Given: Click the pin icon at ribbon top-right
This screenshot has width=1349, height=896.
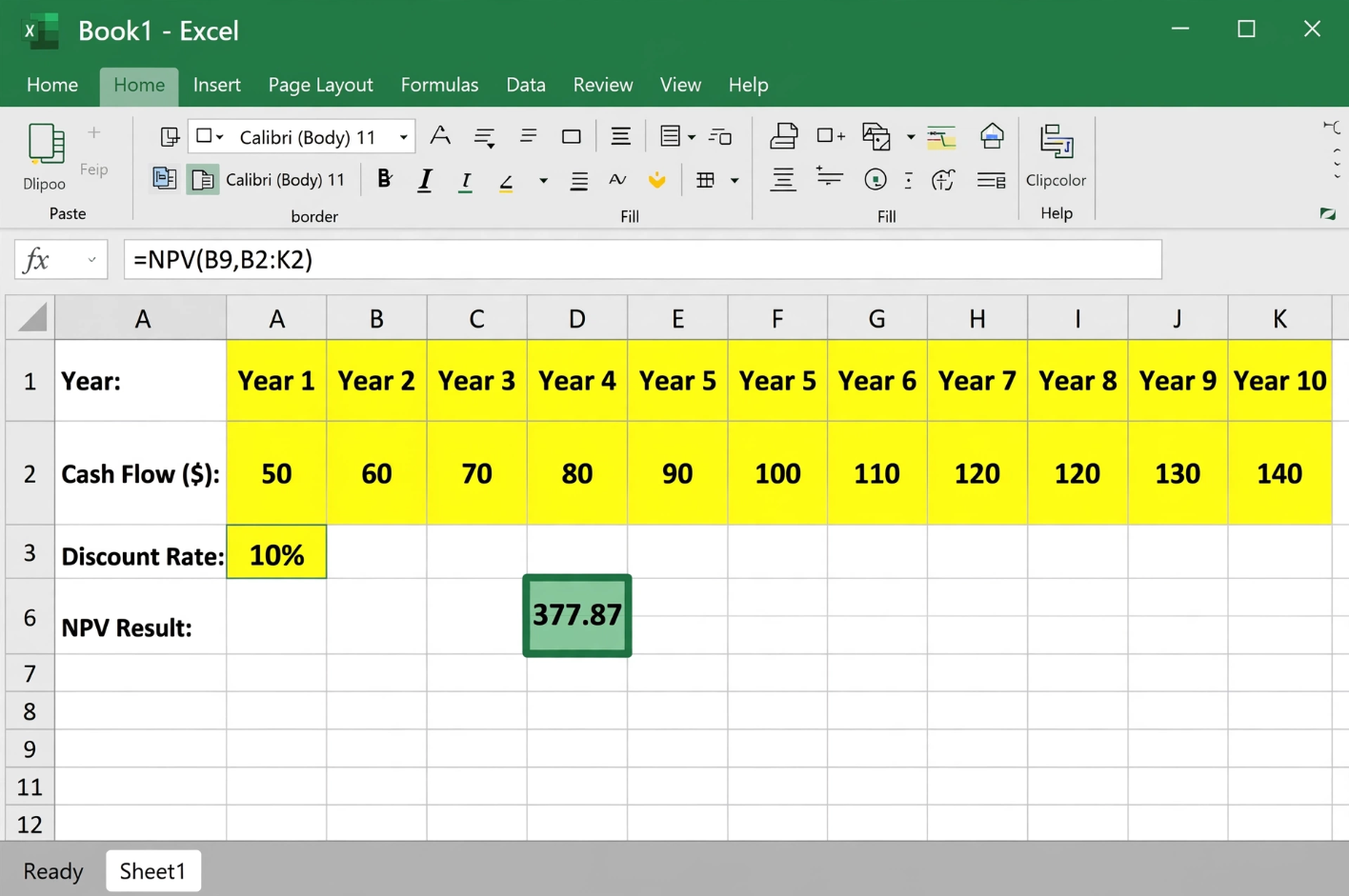Looking at the screenshot, I should coord(1332,127).
